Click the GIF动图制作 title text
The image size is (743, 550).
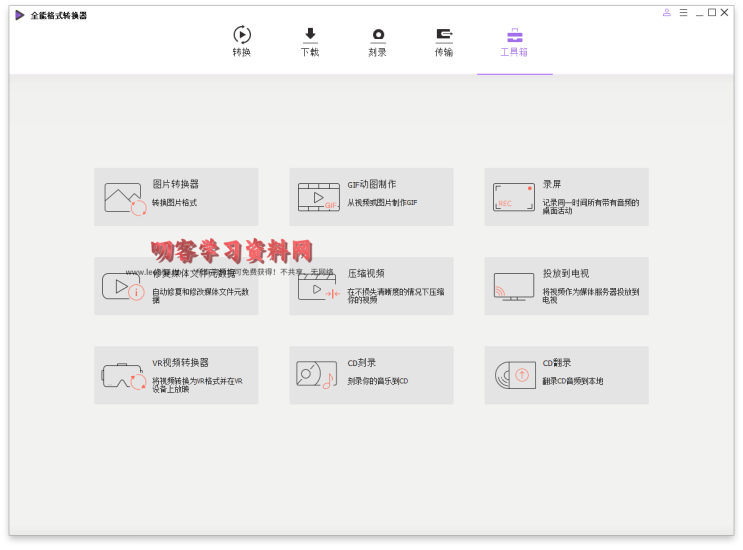click(372, 184)
